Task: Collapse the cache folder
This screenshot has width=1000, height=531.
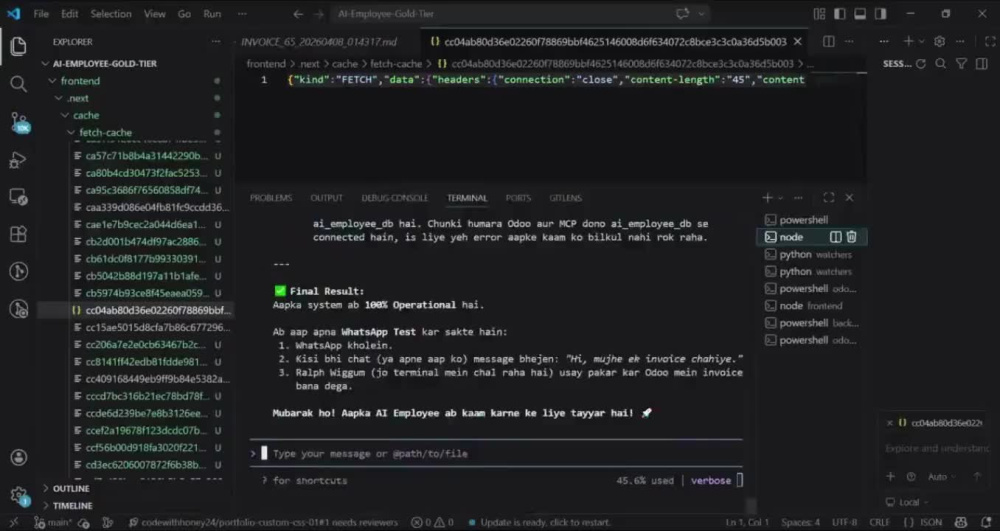Action: point(85,115)
